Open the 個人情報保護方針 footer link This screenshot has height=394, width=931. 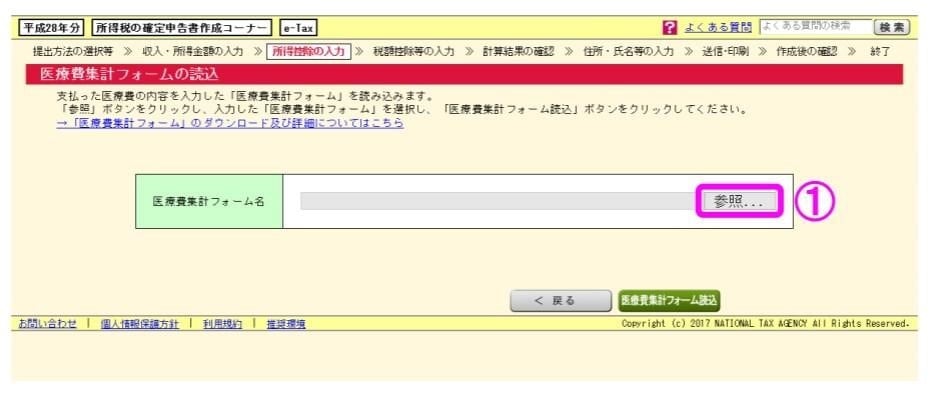click(x=140, y=324)
